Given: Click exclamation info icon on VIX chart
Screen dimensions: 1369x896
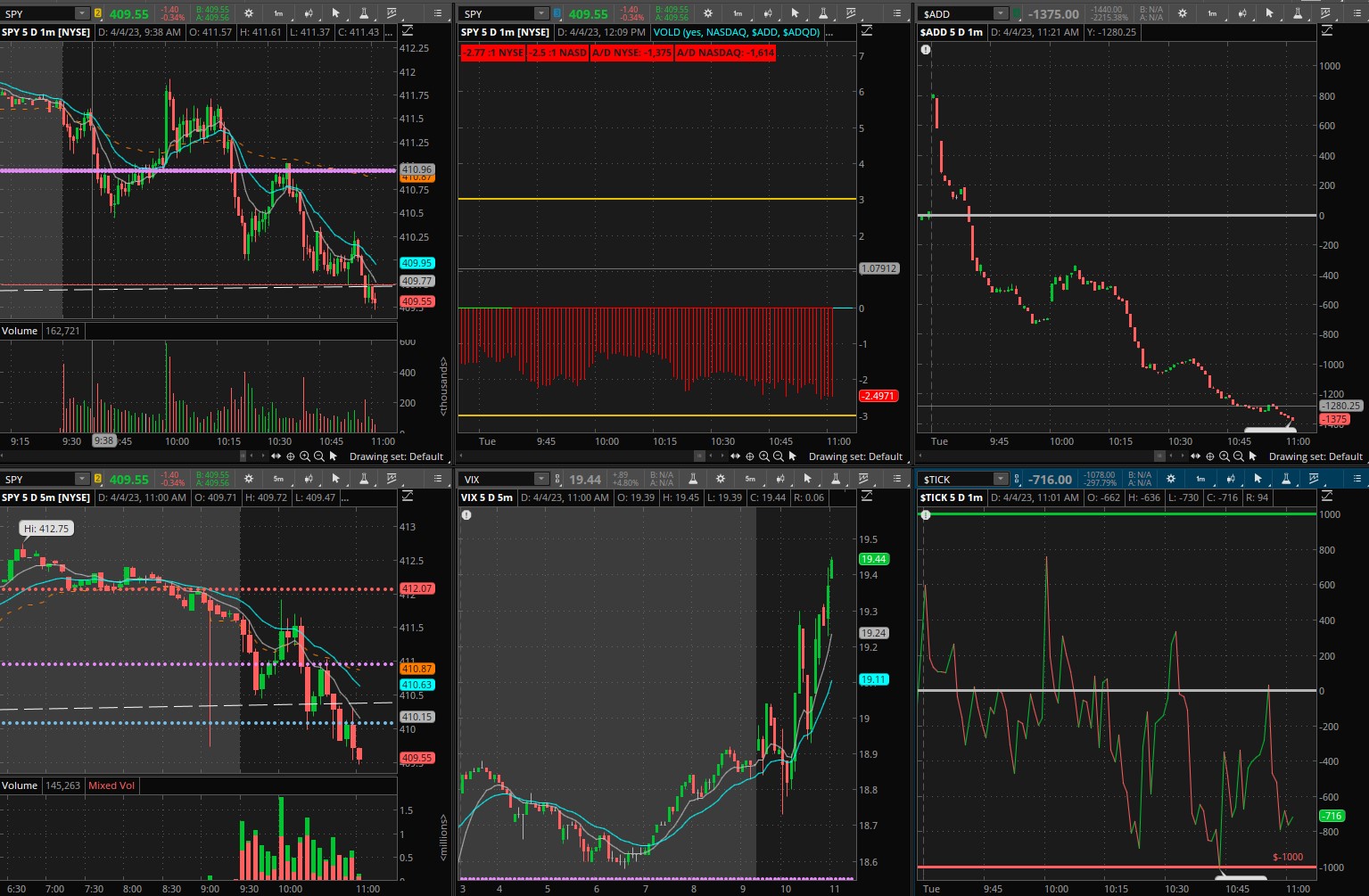Looking at the screenshot, I should [x=466, y=515].
